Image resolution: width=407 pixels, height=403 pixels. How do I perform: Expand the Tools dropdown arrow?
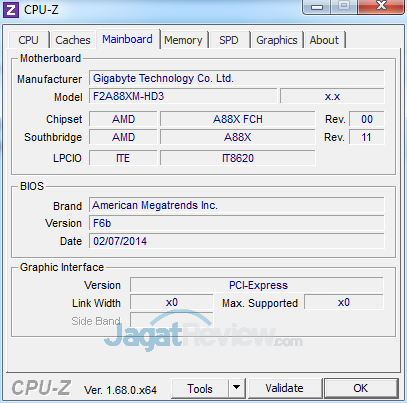237,388
